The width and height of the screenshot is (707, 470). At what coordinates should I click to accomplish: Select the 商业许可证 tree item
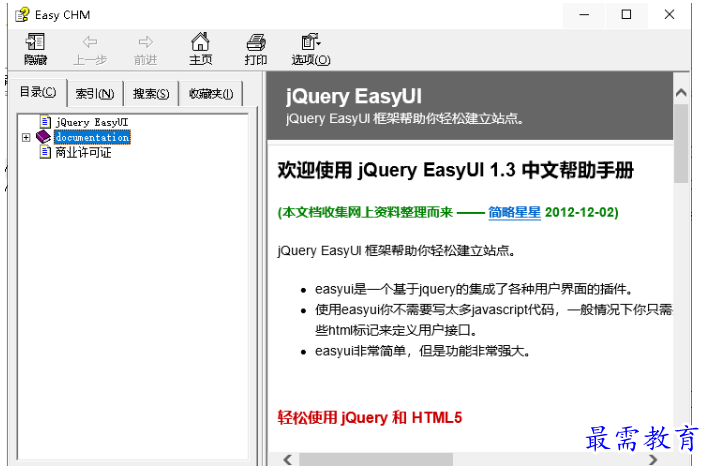83,152
